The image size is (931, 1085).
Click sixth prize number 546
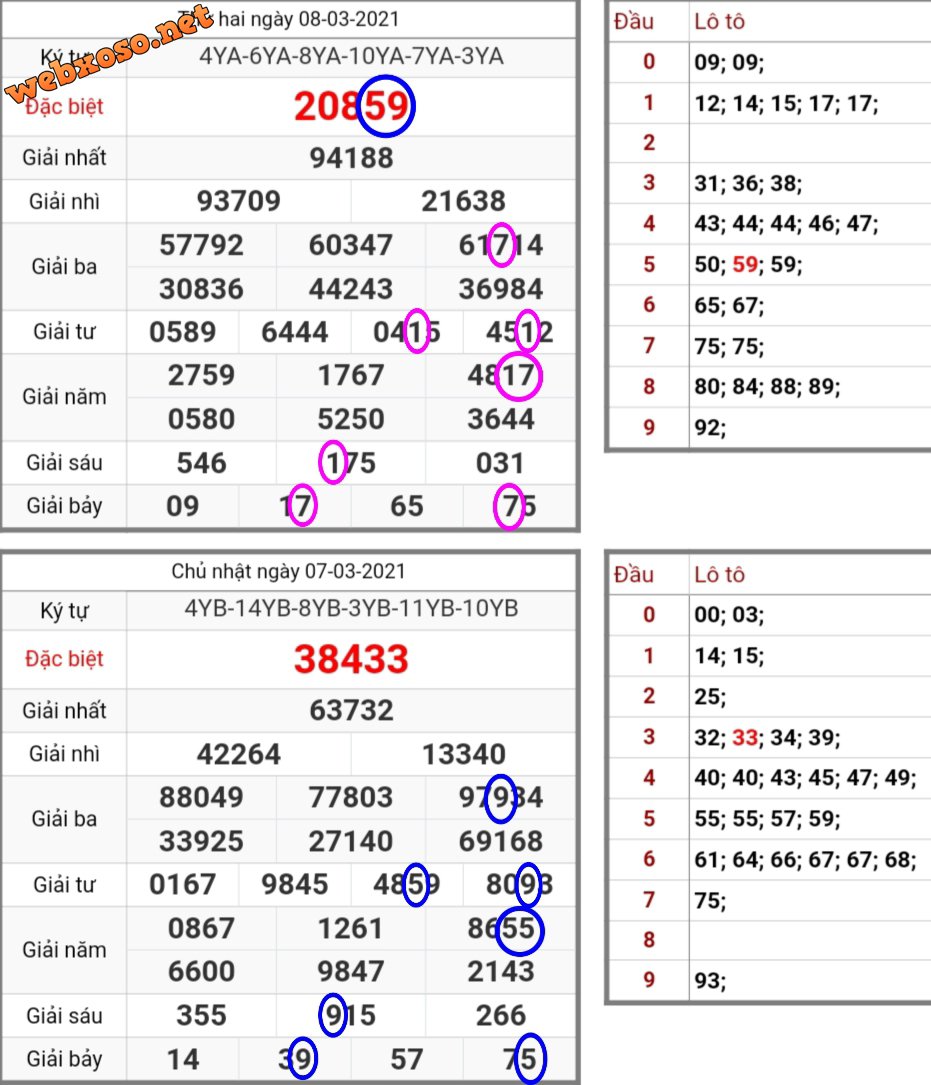201,463
